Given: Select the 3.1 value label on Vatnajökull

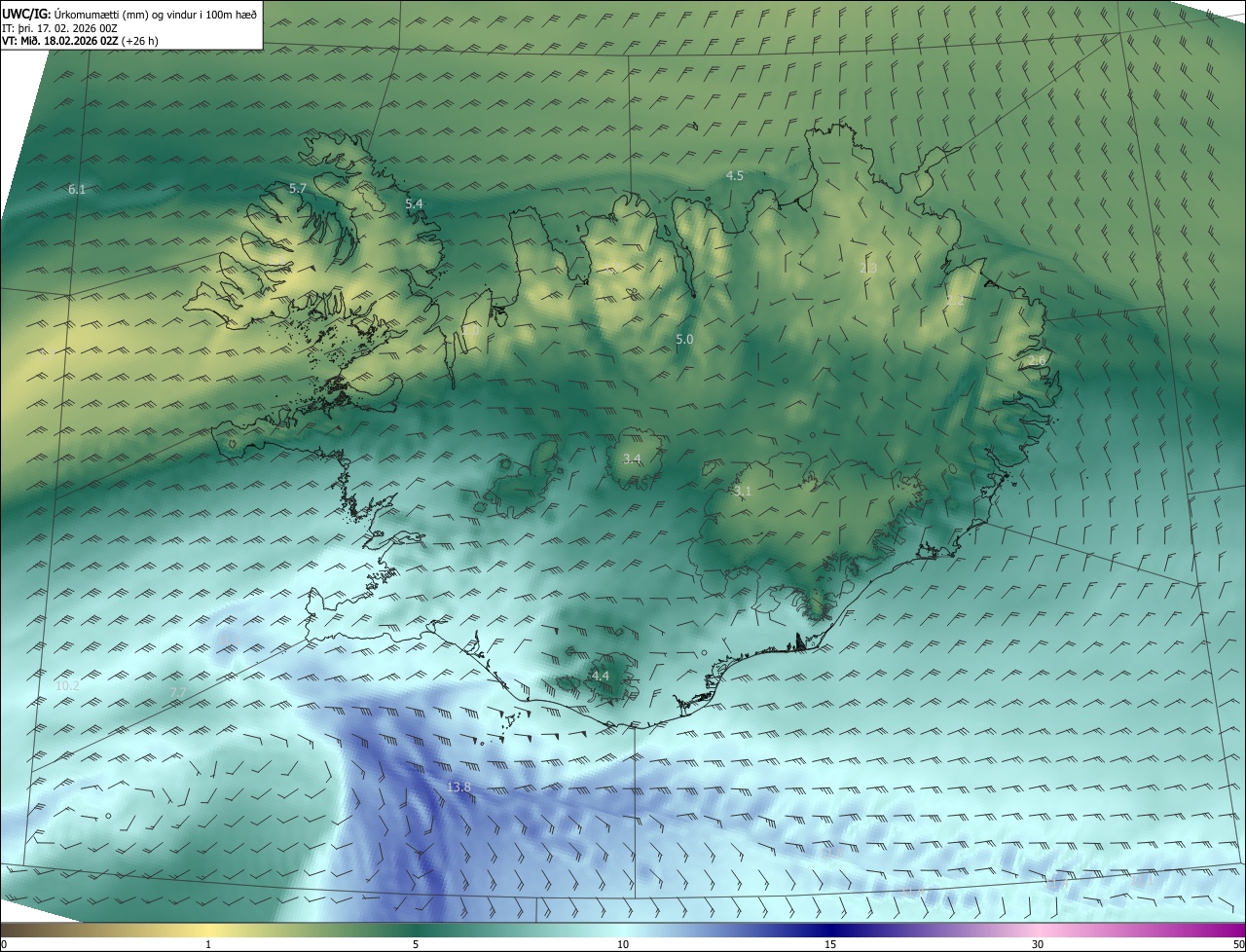Looking at the screenshot, I should 743,492.
